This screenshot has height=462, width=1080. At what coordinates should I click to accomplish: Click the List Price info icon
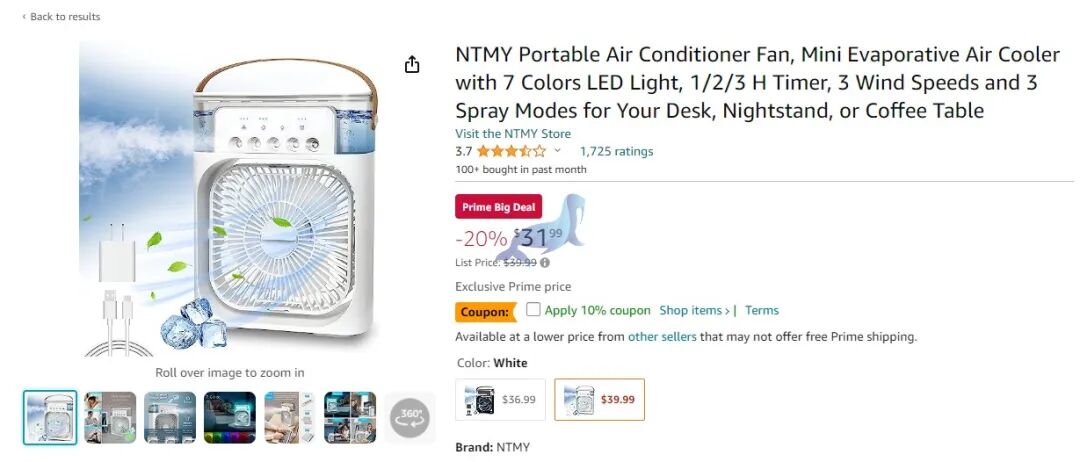pyautogui.click(x=545, y=263)
